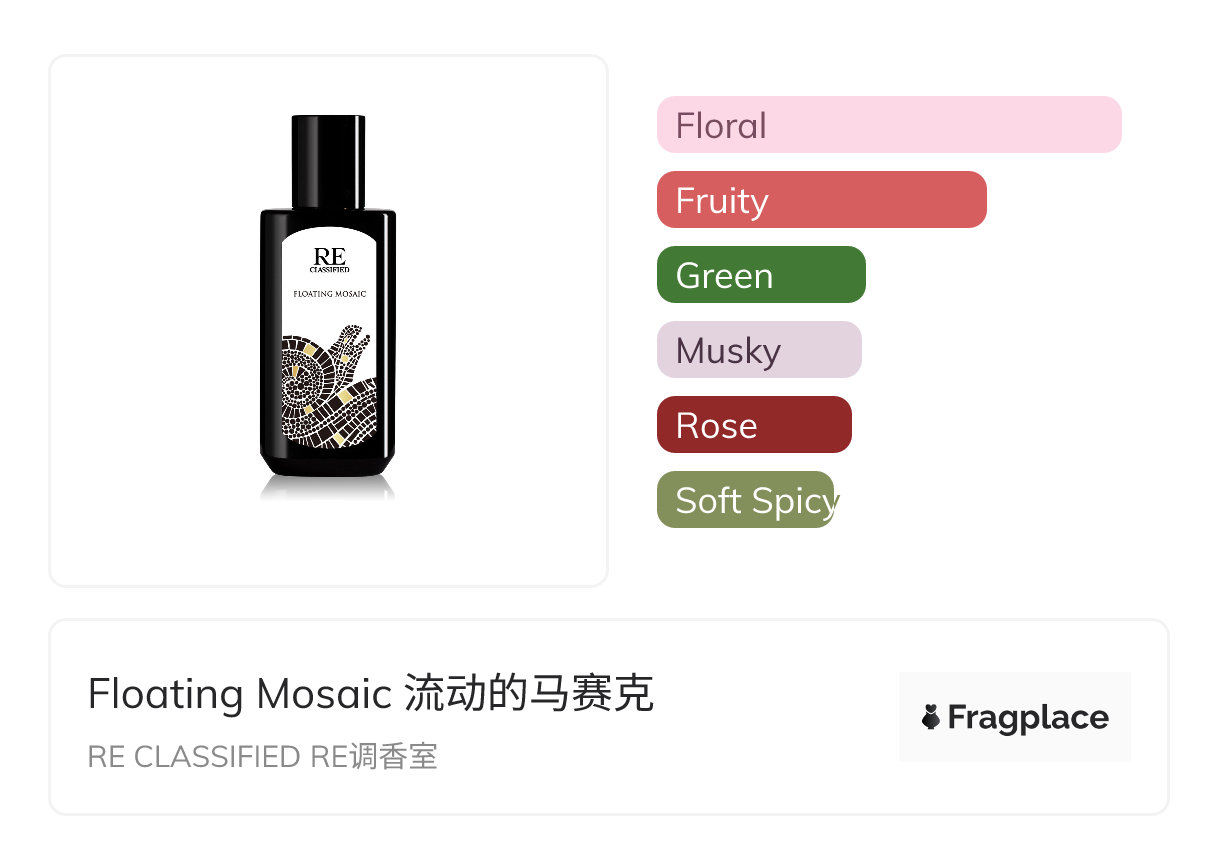Click the Fragplace logo icon
Viewport: 1218px width, 864px height.
click(931, 717)
